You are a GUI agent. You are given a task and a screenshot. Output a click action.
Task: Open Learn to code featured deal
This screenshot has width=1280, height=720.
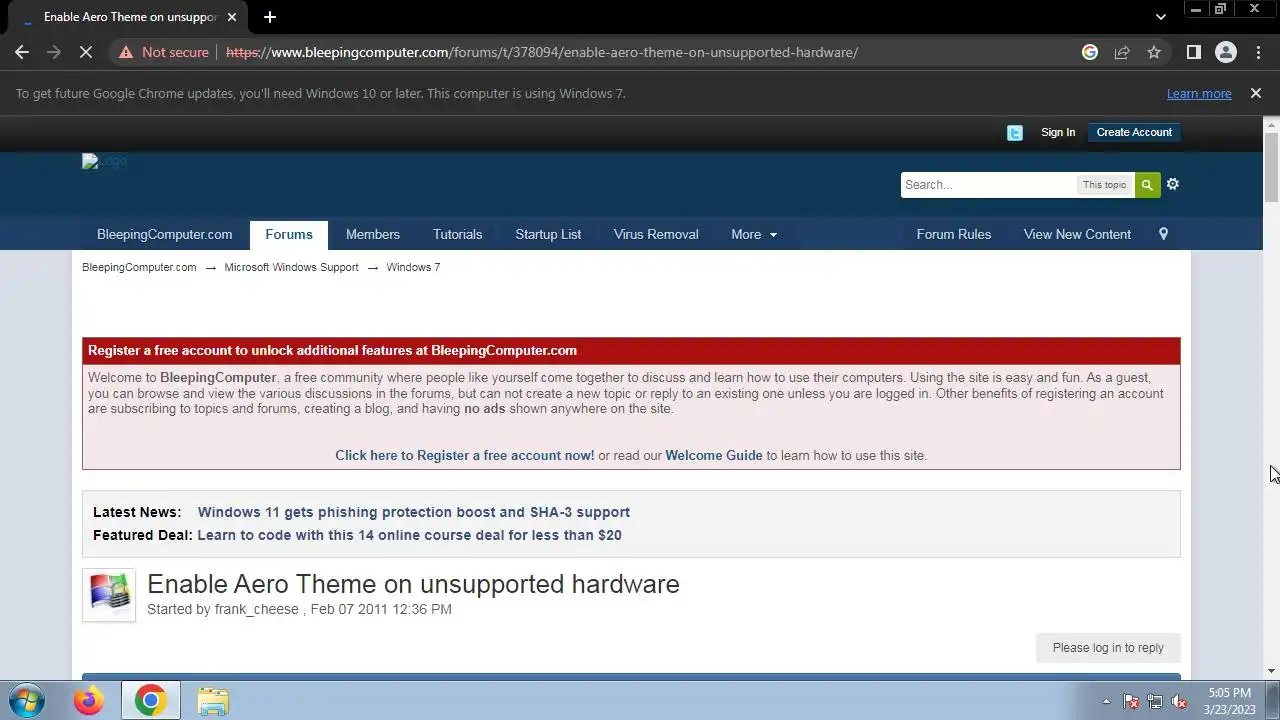coord(409,535)
